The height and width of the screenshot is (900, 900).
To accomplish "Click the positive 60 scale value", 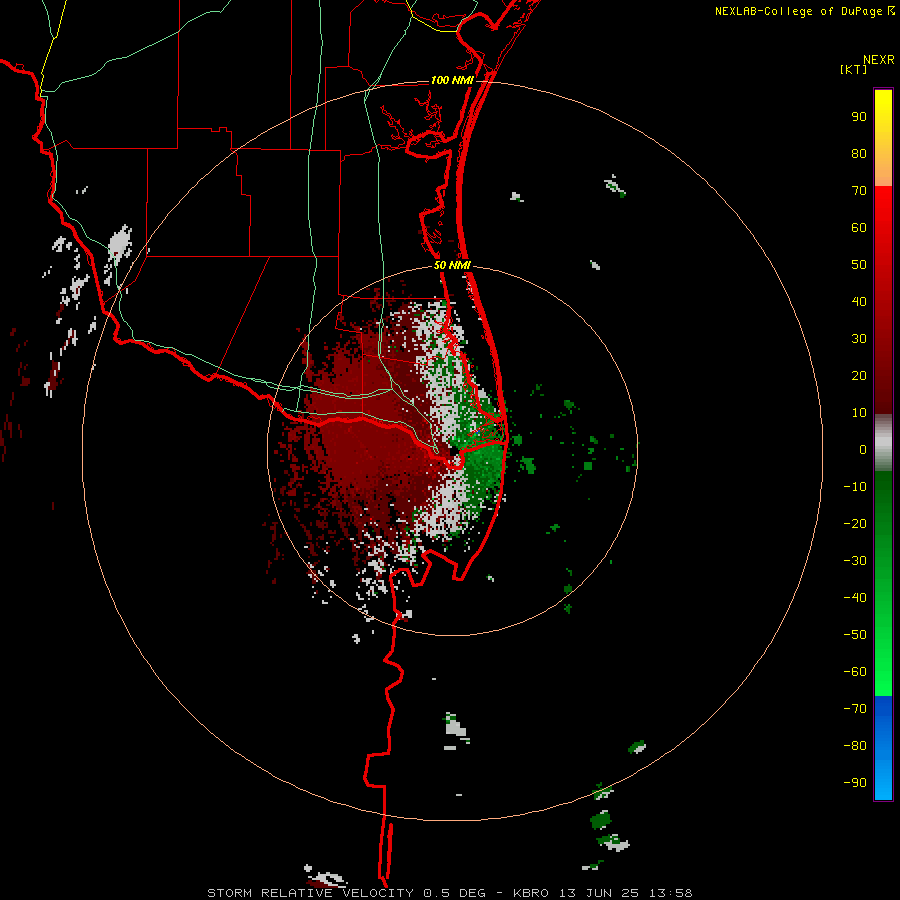I will pos(859,228).
